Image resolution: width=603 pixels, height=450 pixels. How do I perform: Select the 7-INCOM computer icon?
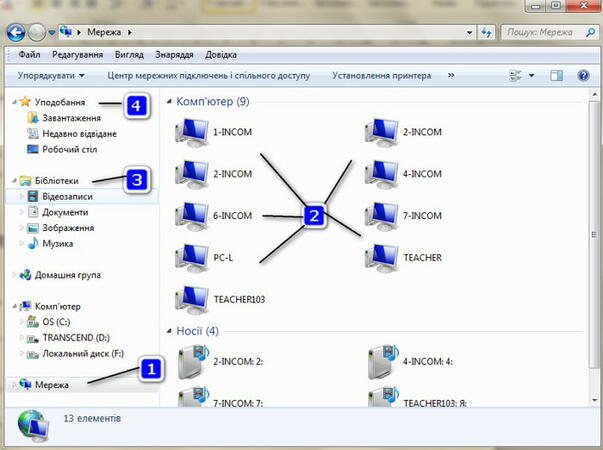pyautogui.click(x=381, y=216)
